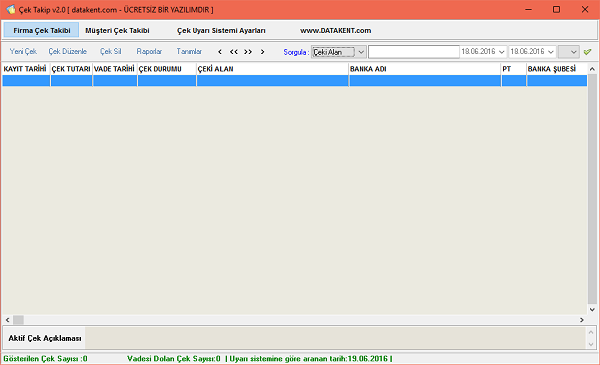600x365 pixels.
Task: Click Çek Sil to delete check
Action: [111, 51]
